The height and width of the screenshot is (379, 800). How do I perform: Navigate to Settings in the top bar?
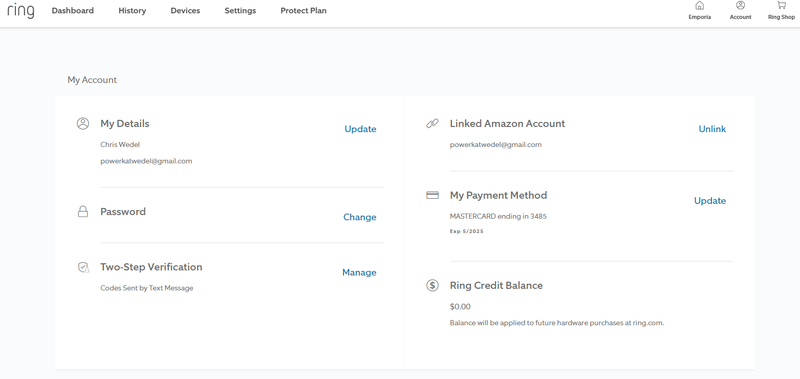point(240,11)
